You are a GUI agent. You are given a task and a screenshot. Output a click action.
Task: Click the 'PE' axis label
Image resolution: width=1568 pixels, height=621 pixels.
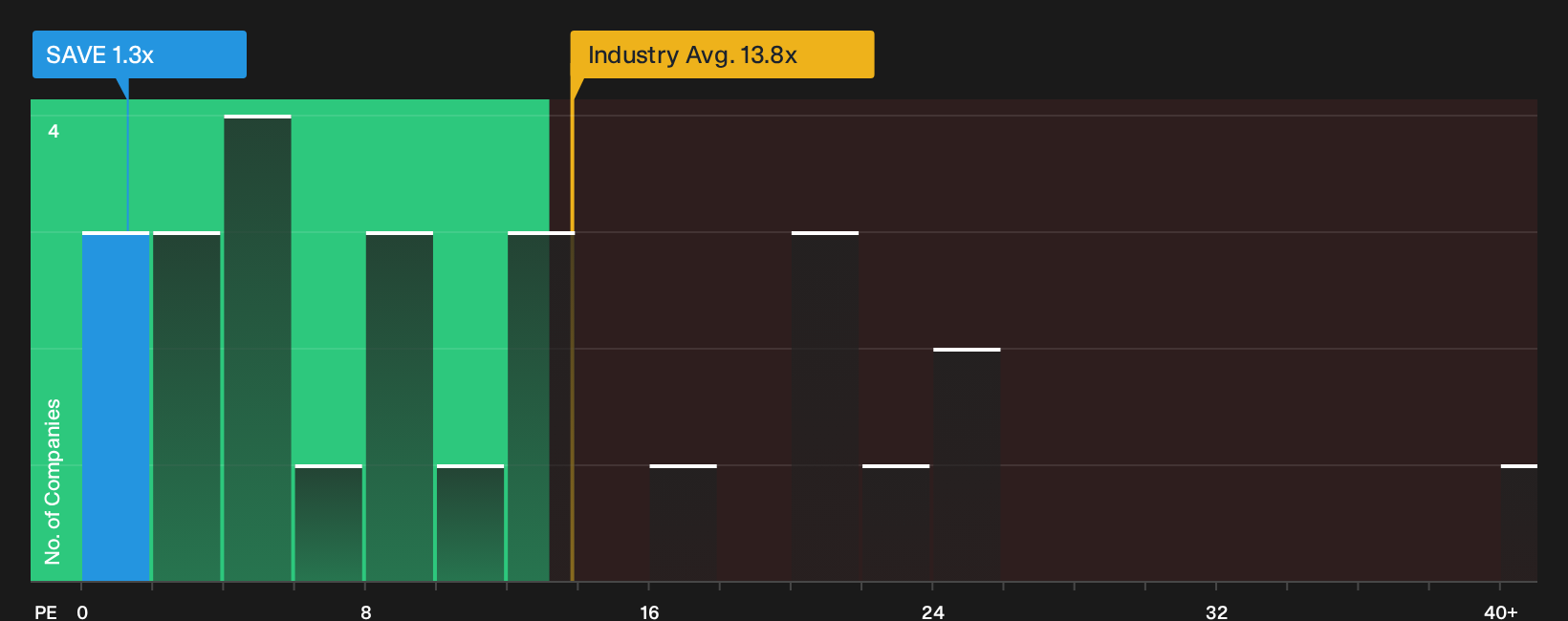click(x=45, y=612)
